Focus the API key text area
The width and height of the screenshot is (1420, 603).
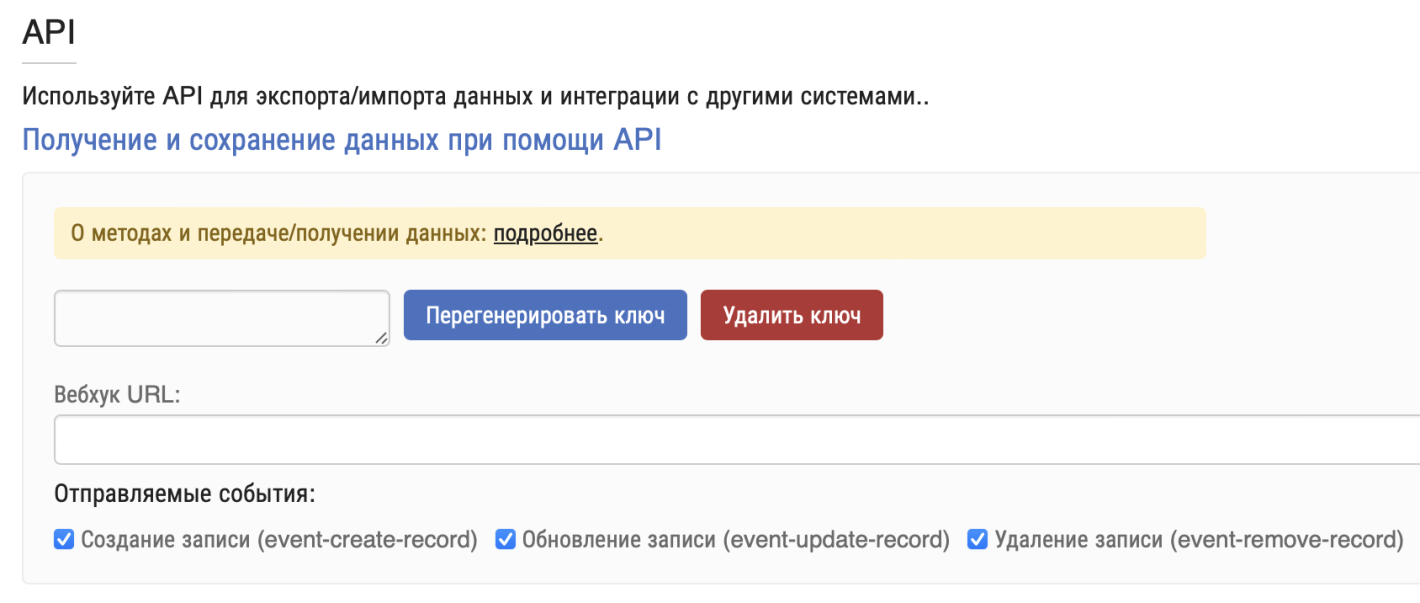(221, 318)
